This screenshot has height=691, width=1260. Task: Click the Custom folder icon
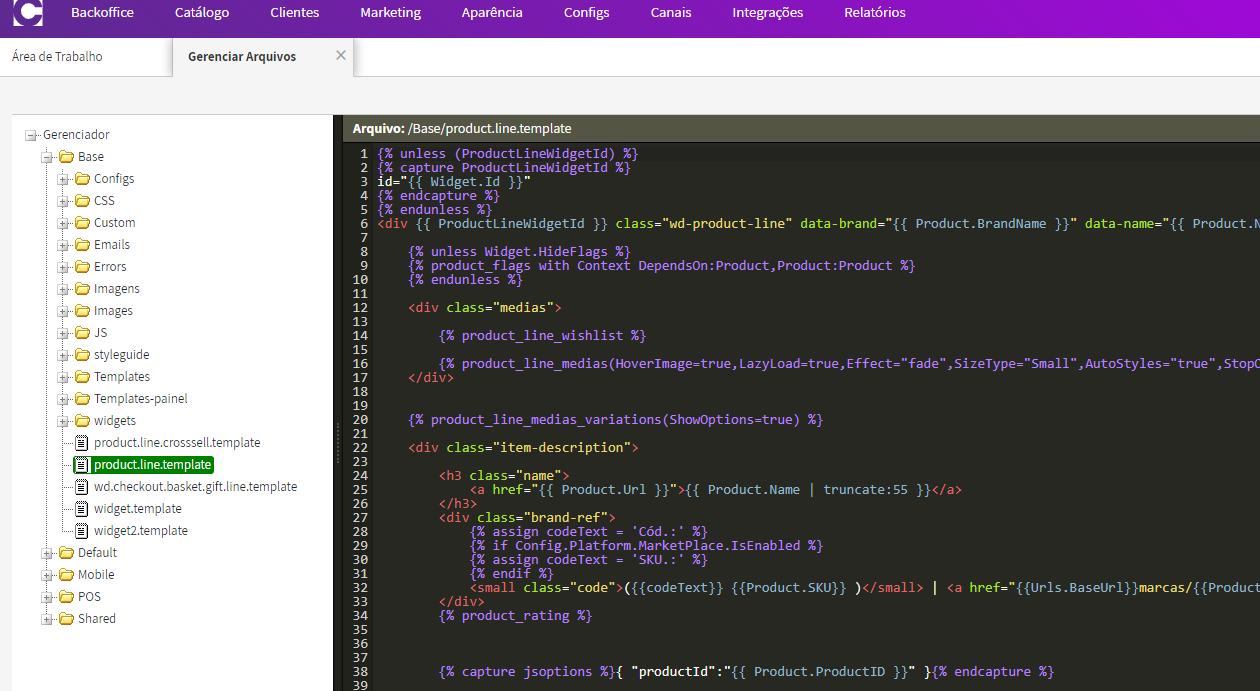click(82, 223)
